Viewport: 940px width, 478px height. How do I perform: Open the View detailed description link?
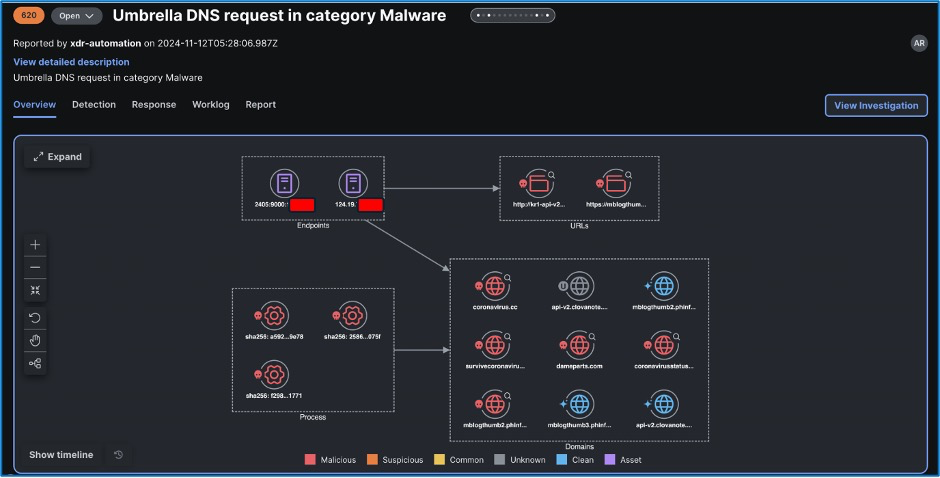(71, 62)
